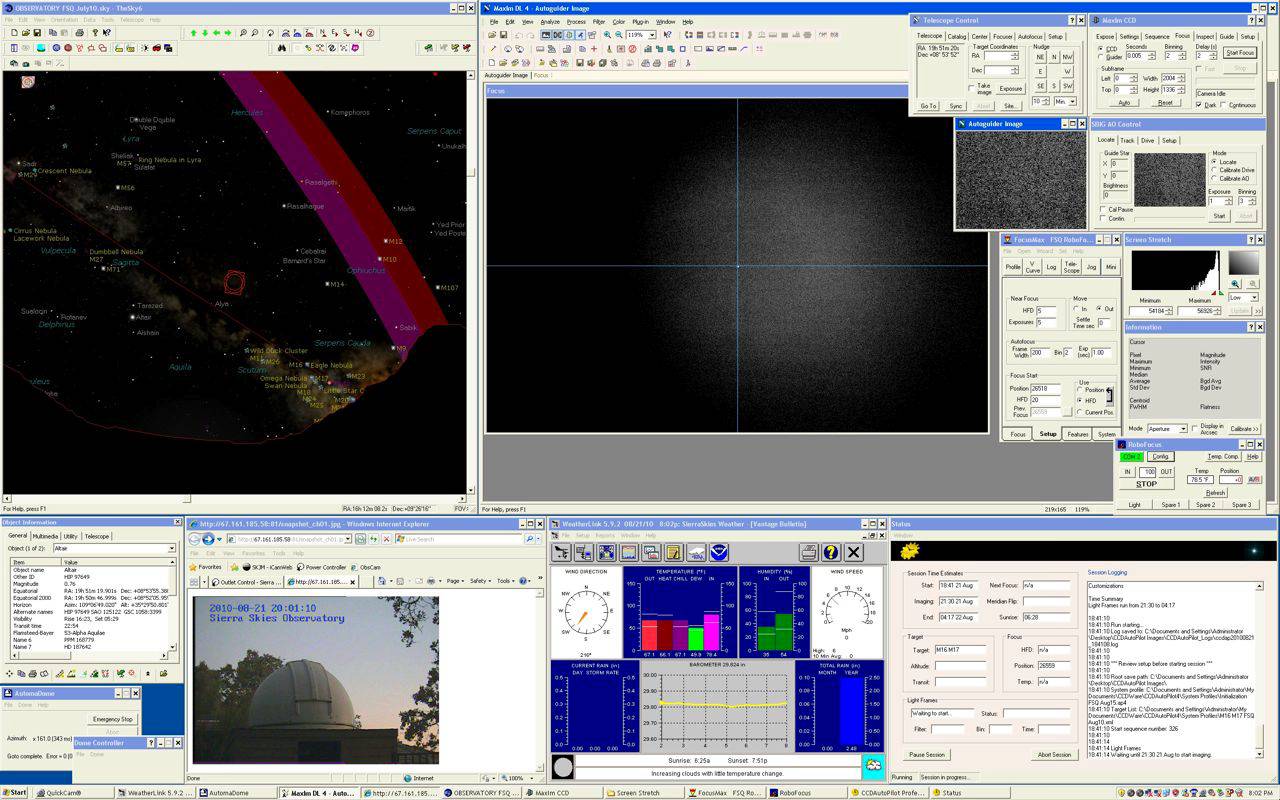Click the printer icon in WeatherLink toolbar
The image size is (1280, 800).
pyautogui.click(x=808, y=552)
